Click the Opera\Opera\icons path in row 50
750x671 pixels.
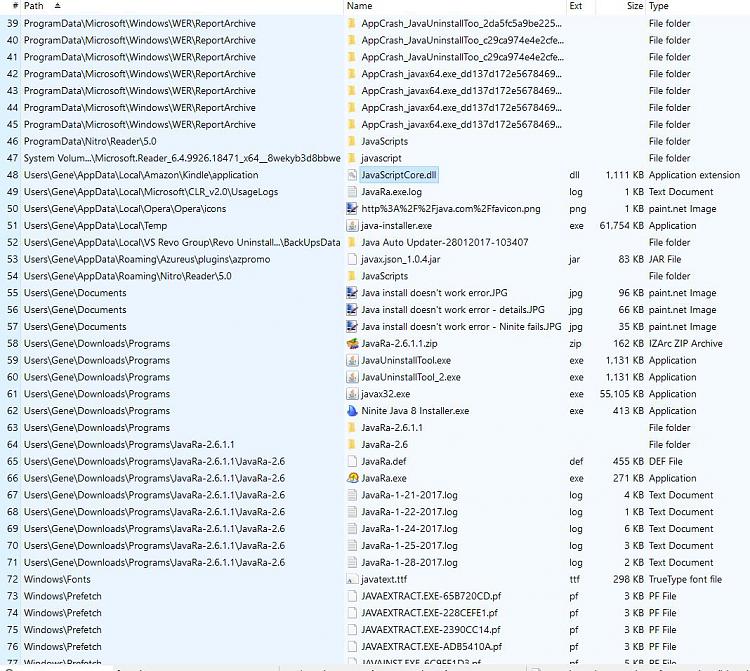[125, 209]
